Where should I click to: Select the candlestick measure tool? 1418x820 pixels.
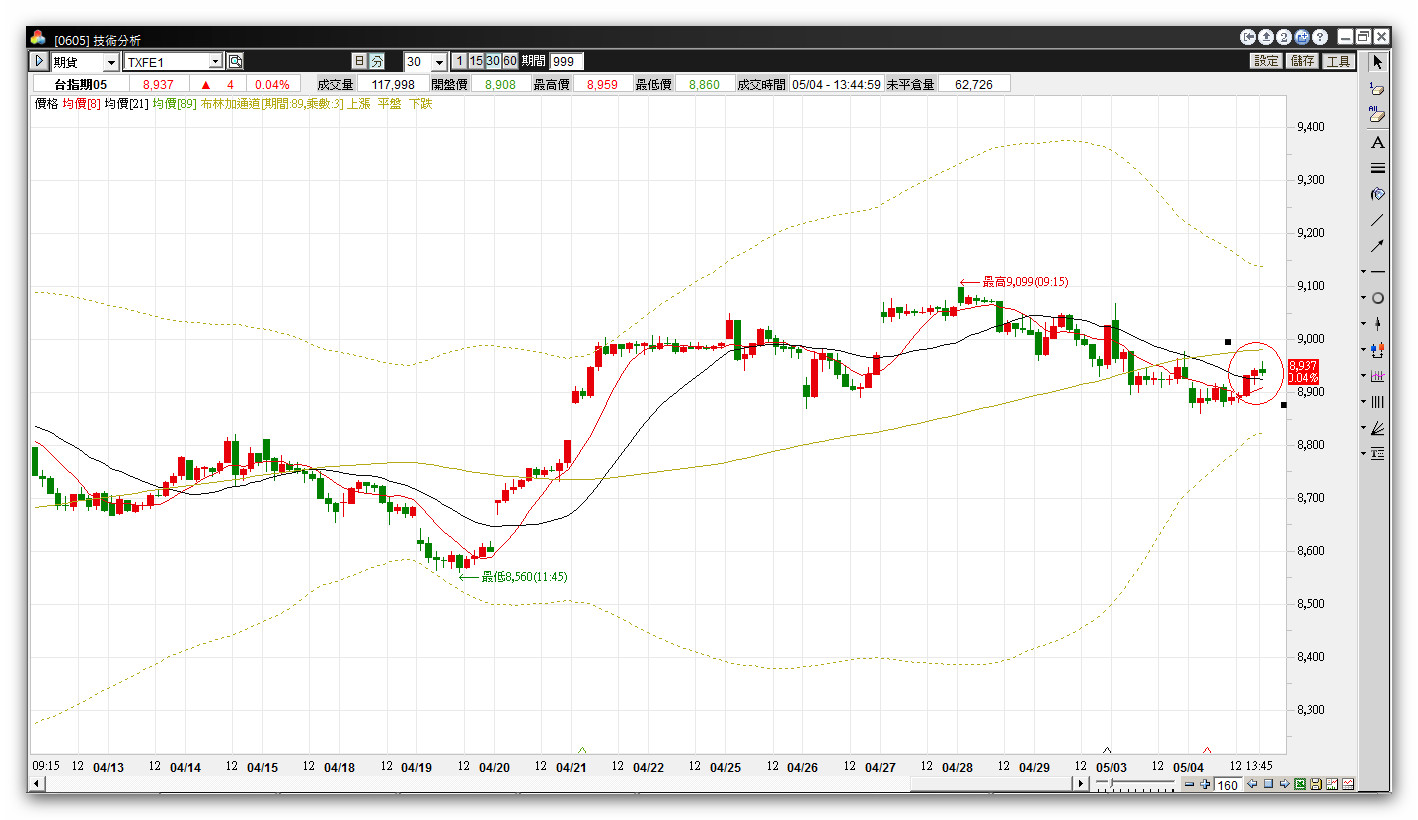coord(1378,350)
